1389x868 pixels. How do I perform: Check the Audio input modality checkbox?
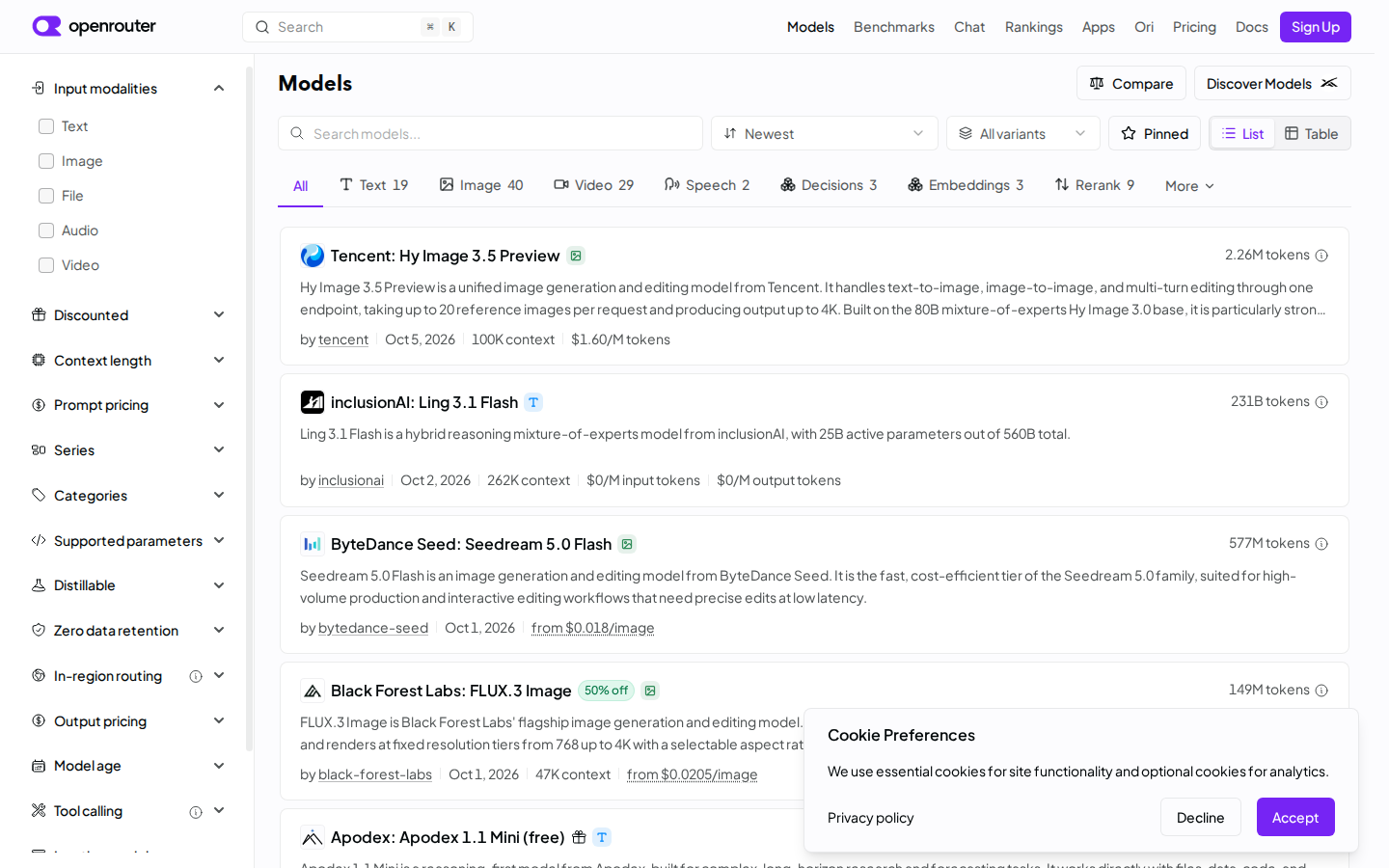46,231
